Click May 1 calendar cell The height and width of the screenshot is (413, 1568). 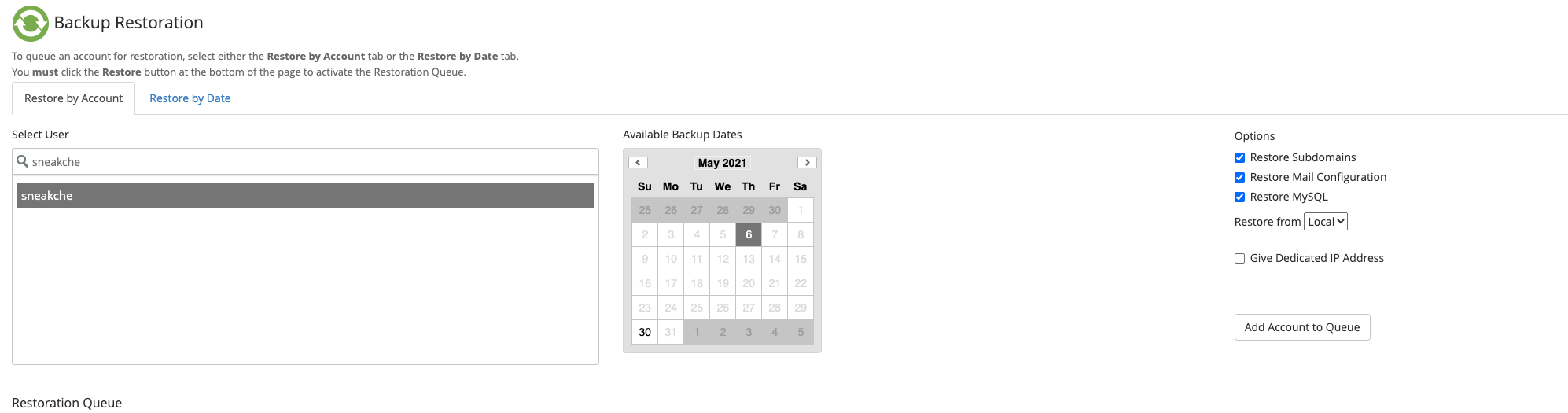(801, 210)
